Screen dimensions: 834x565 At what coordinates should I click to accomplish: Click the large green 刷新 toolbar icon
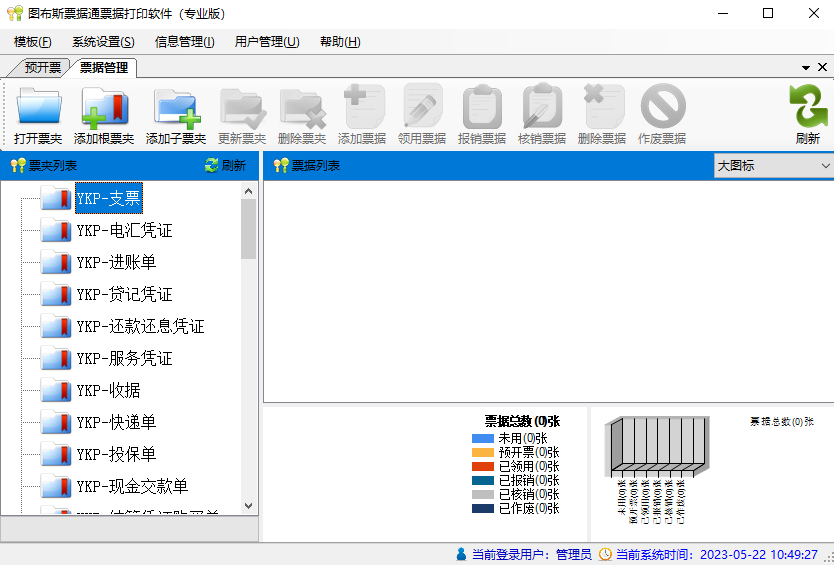(x=807, y=107)
